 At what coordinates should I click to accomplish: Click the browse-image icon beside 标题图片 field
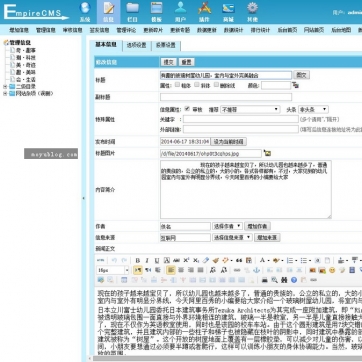267,153
